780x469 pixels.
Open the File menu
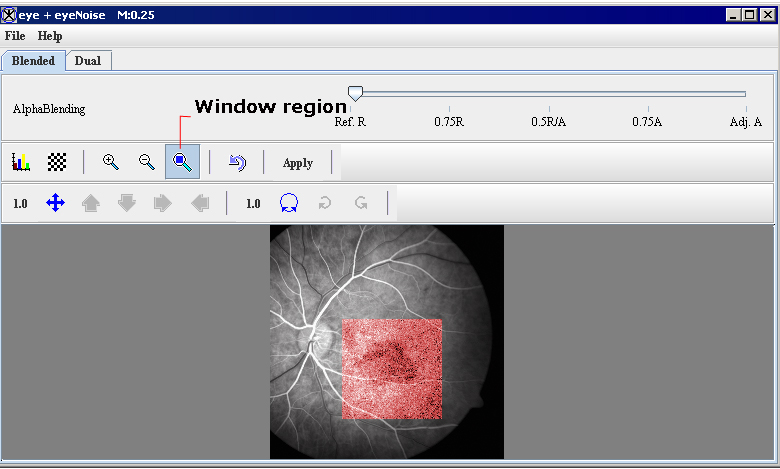click(x=15, y=36)
